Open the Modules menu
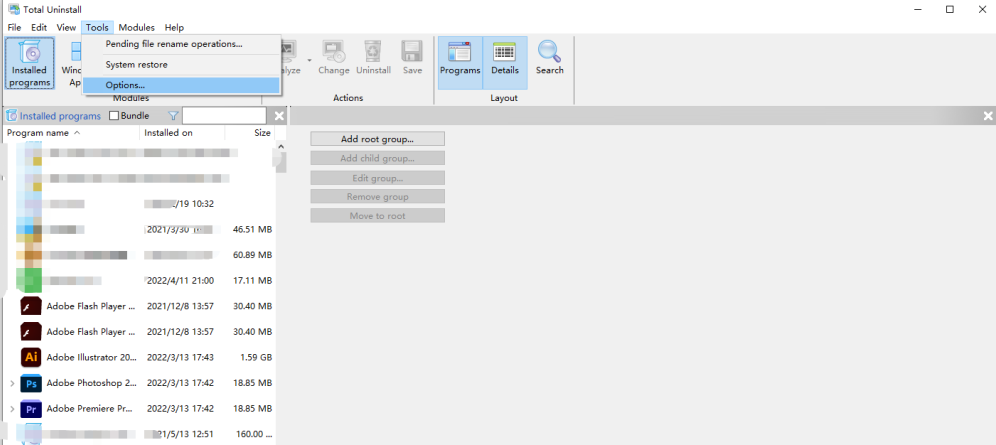996x445 pixels. (x=137, y=27)
